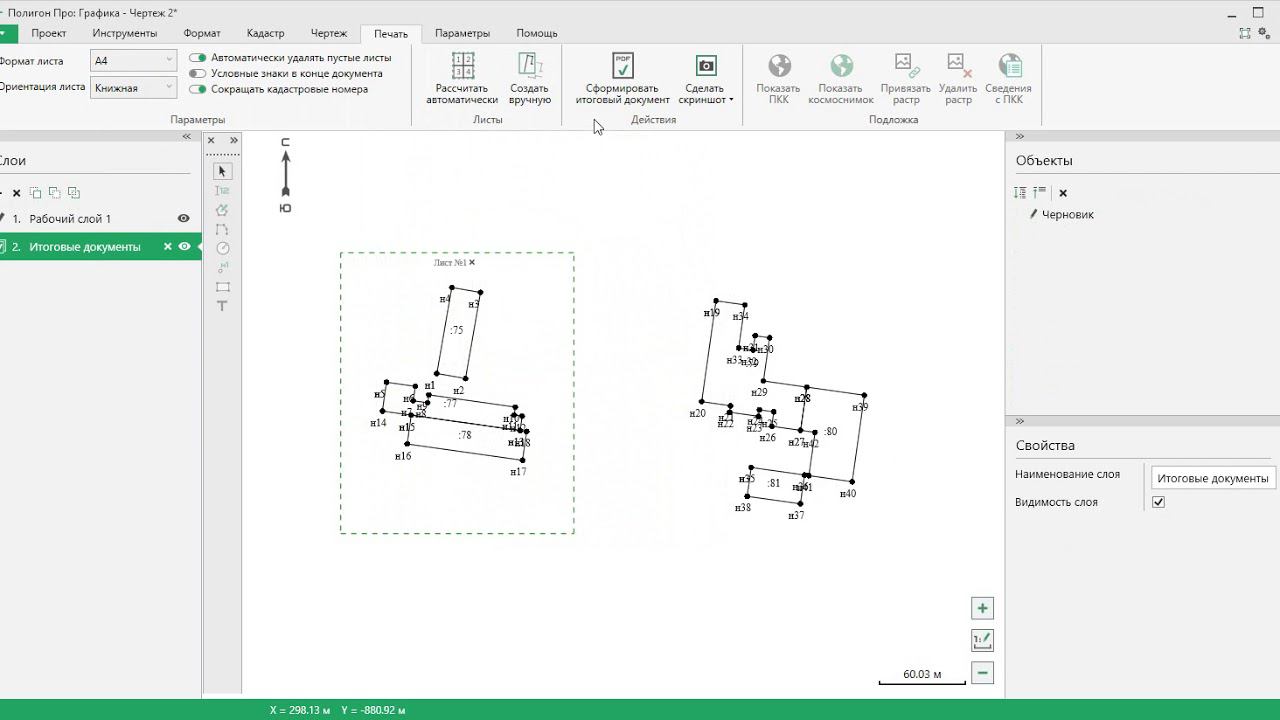This screenshot has width=1280, height=720.
Task: Select Итоговые документы layer row
Action: [x=100, y=247]
